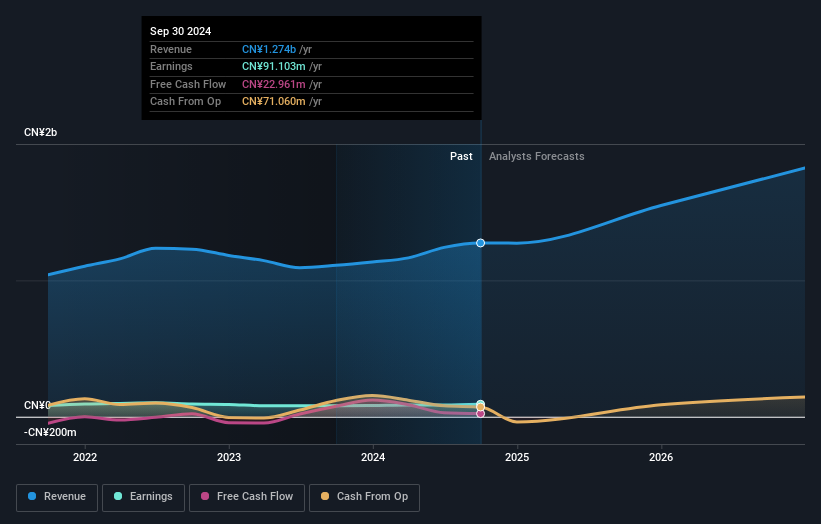Select the 2026 x-axis label
The height and width of the screenshot is (524, 821).
pyautogui.click(x=661, y=457)
